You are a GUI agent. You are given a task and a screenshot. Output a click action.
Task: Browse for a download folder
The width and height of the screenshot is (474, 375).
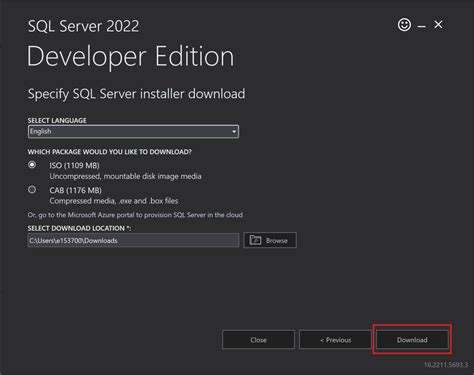click(270, 240)
